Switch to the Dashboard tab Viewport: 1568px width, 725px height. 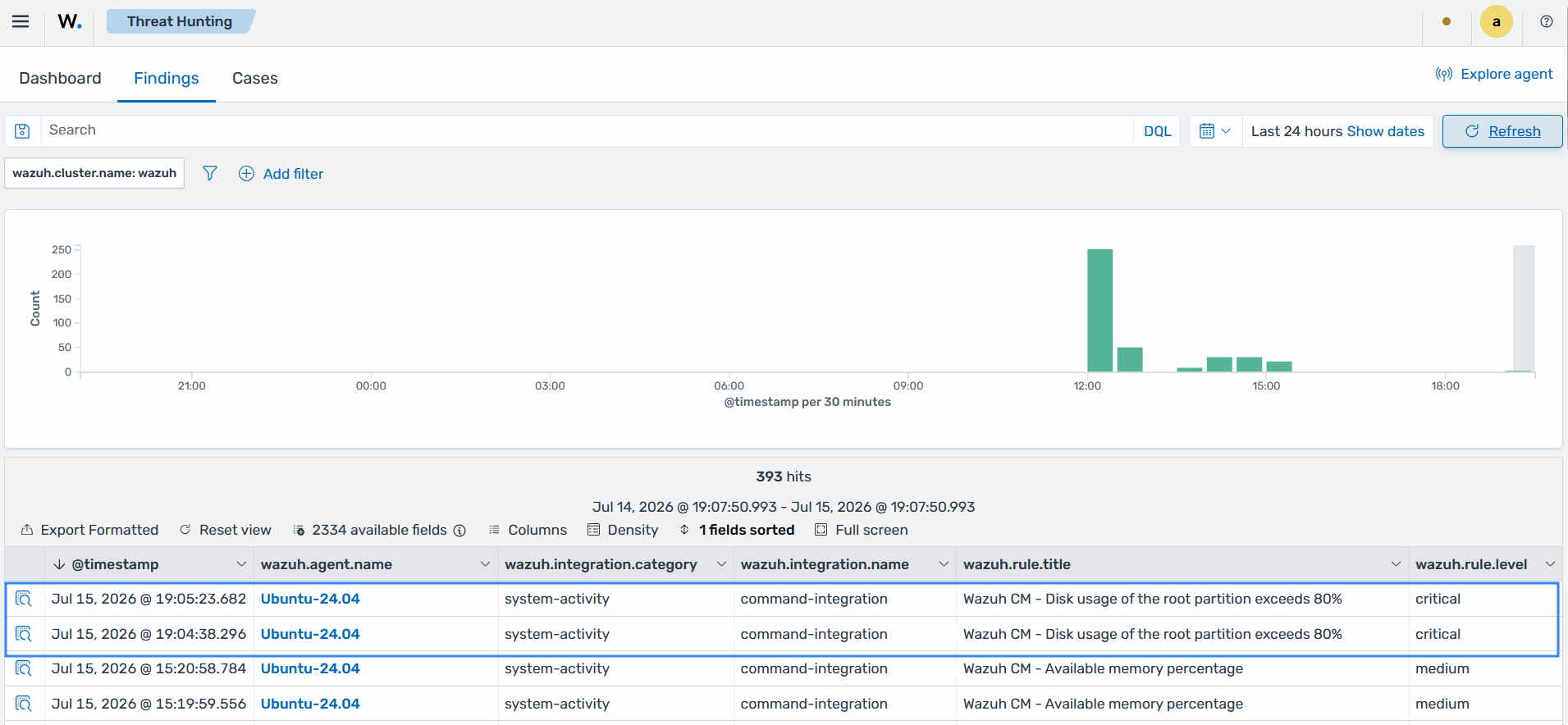coord(60,78)
